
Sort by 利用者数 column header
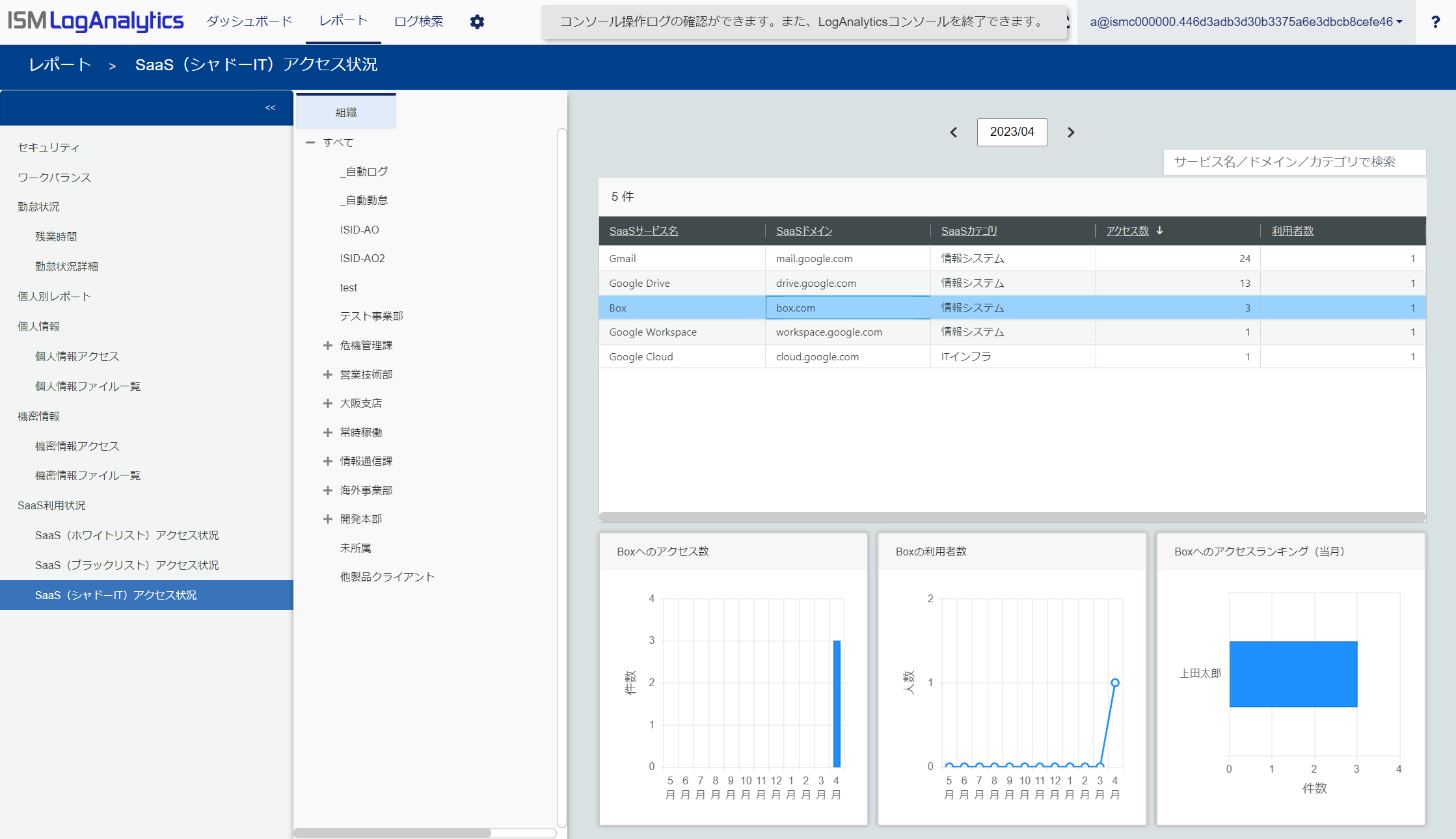1293,231
